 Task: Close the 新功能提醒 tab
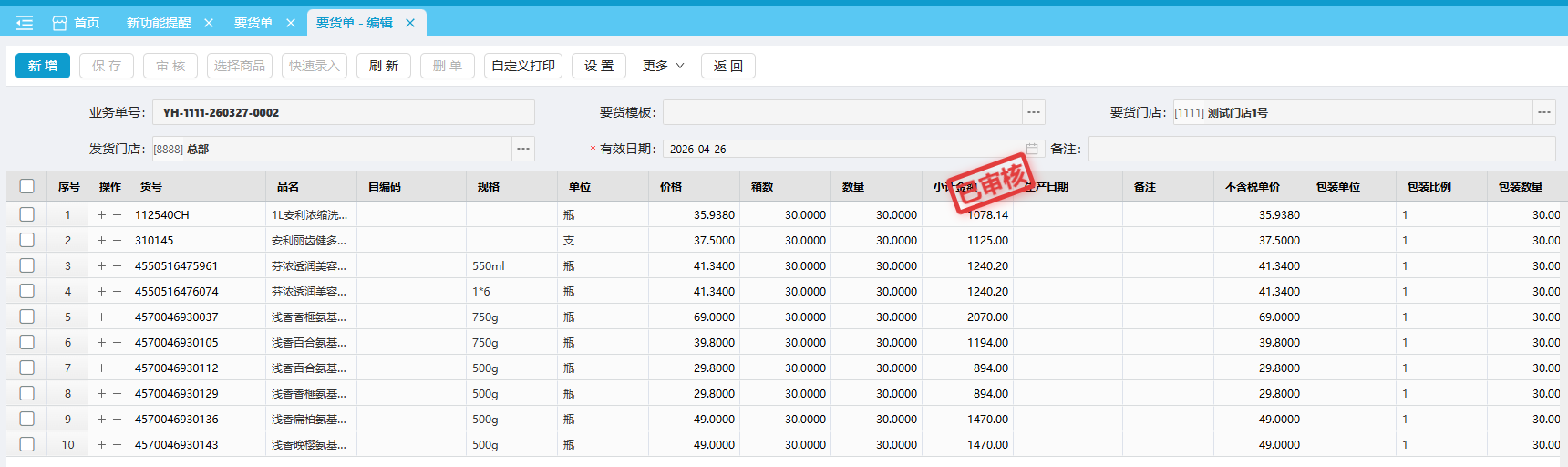(209, 23)
